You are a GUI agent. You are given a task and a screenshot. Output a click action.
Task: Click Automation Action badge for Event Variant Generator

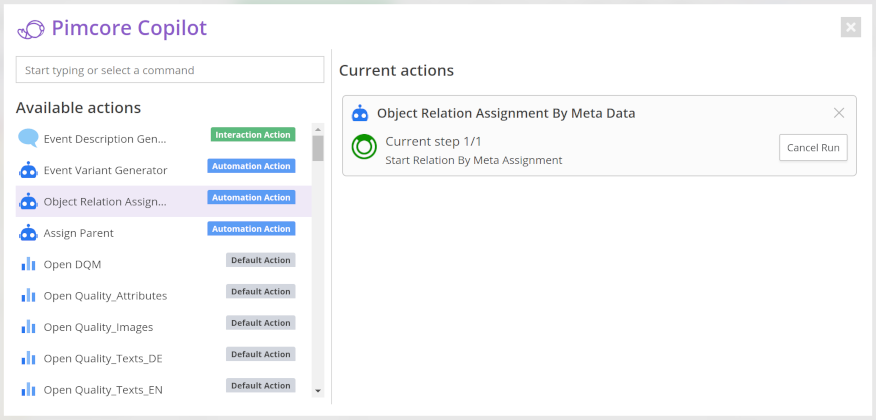(x=251, y=166)
